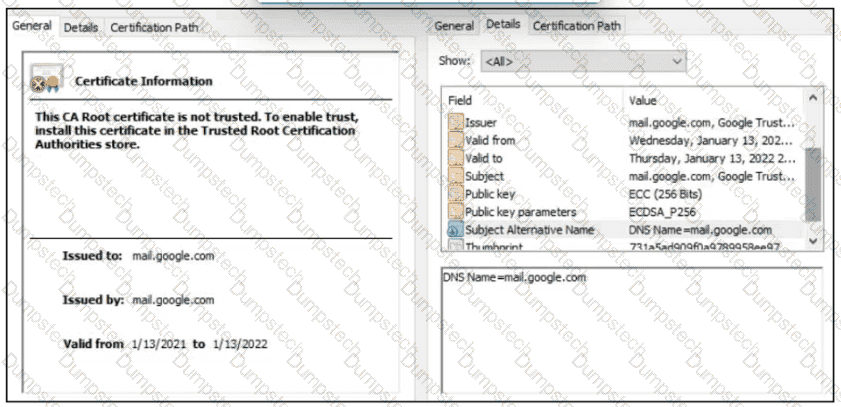Click the Valid from field icon
The width and height of the screenshot is (841, 407).
tap(456, 141)
